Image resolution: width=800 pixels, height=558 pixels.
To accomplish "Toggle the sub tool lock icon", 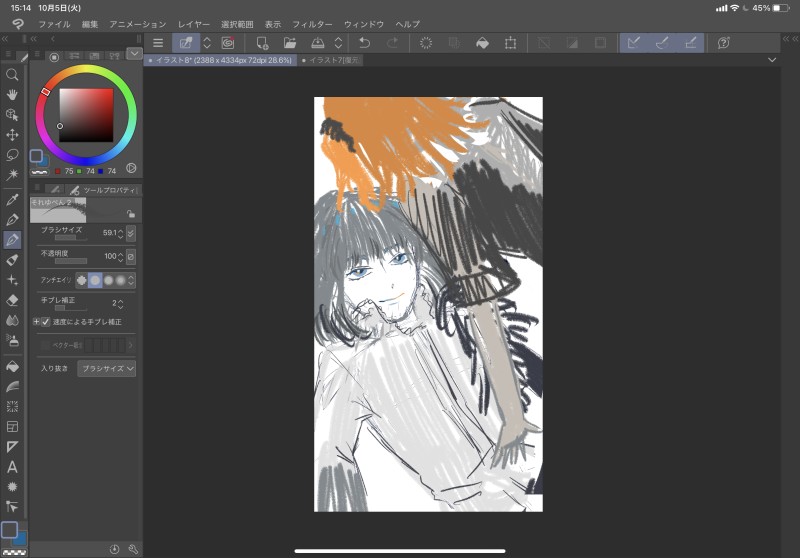I will pos(131,214).
